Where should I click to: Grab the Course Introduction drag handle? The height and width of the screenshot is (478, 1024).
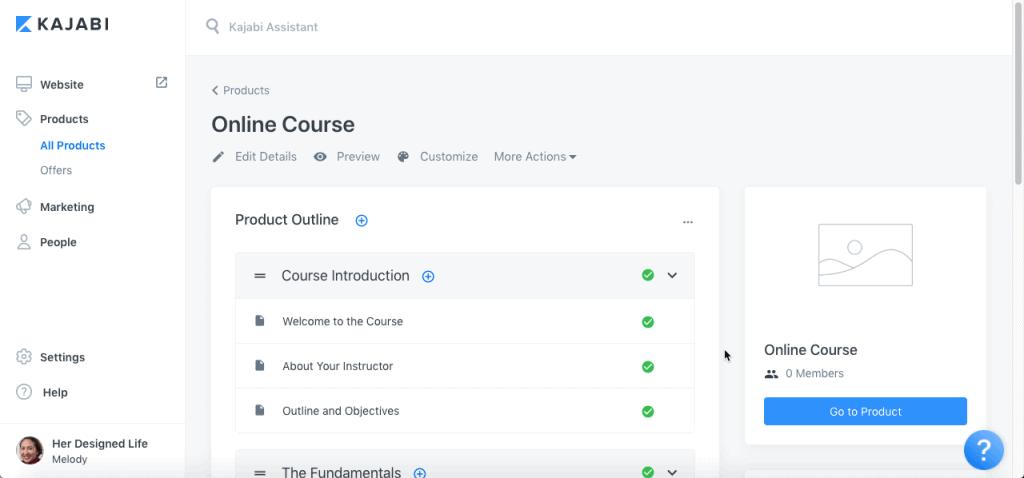[x=260, y=276]
